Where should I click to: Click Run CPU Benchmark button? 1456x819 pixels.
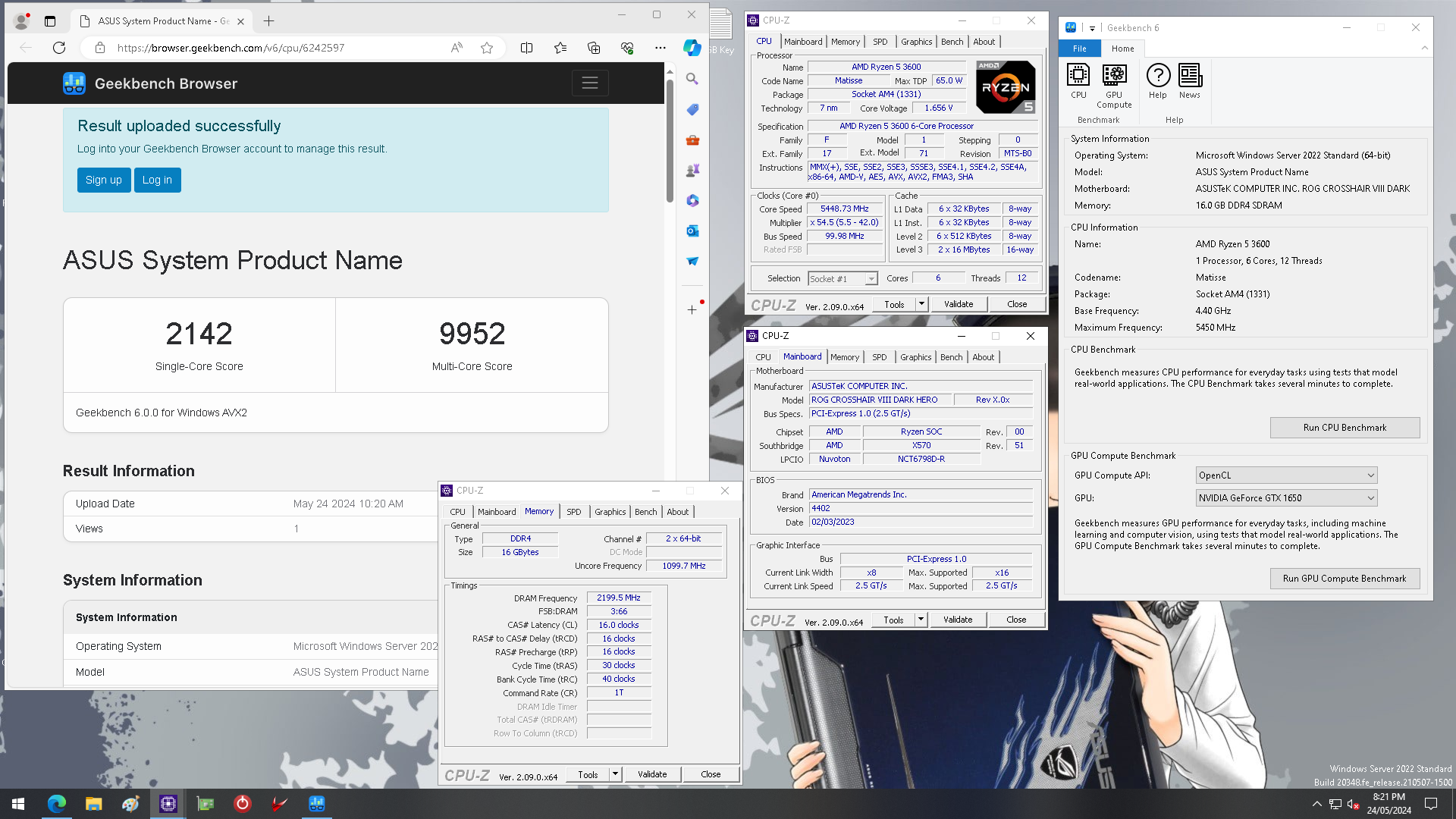coord(1345,428)
